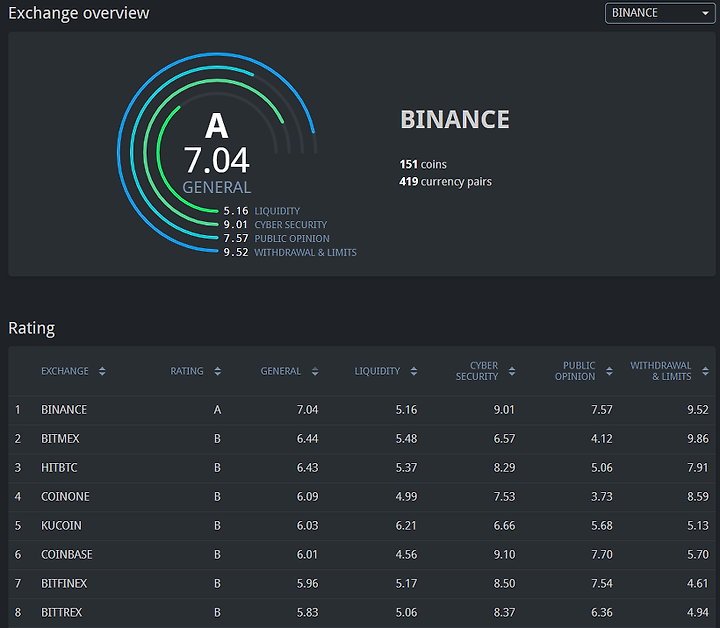This screenshot has height=628, width=720.
Task: Sort table by Public Opinion column arrows
Action: coord(609,371)
